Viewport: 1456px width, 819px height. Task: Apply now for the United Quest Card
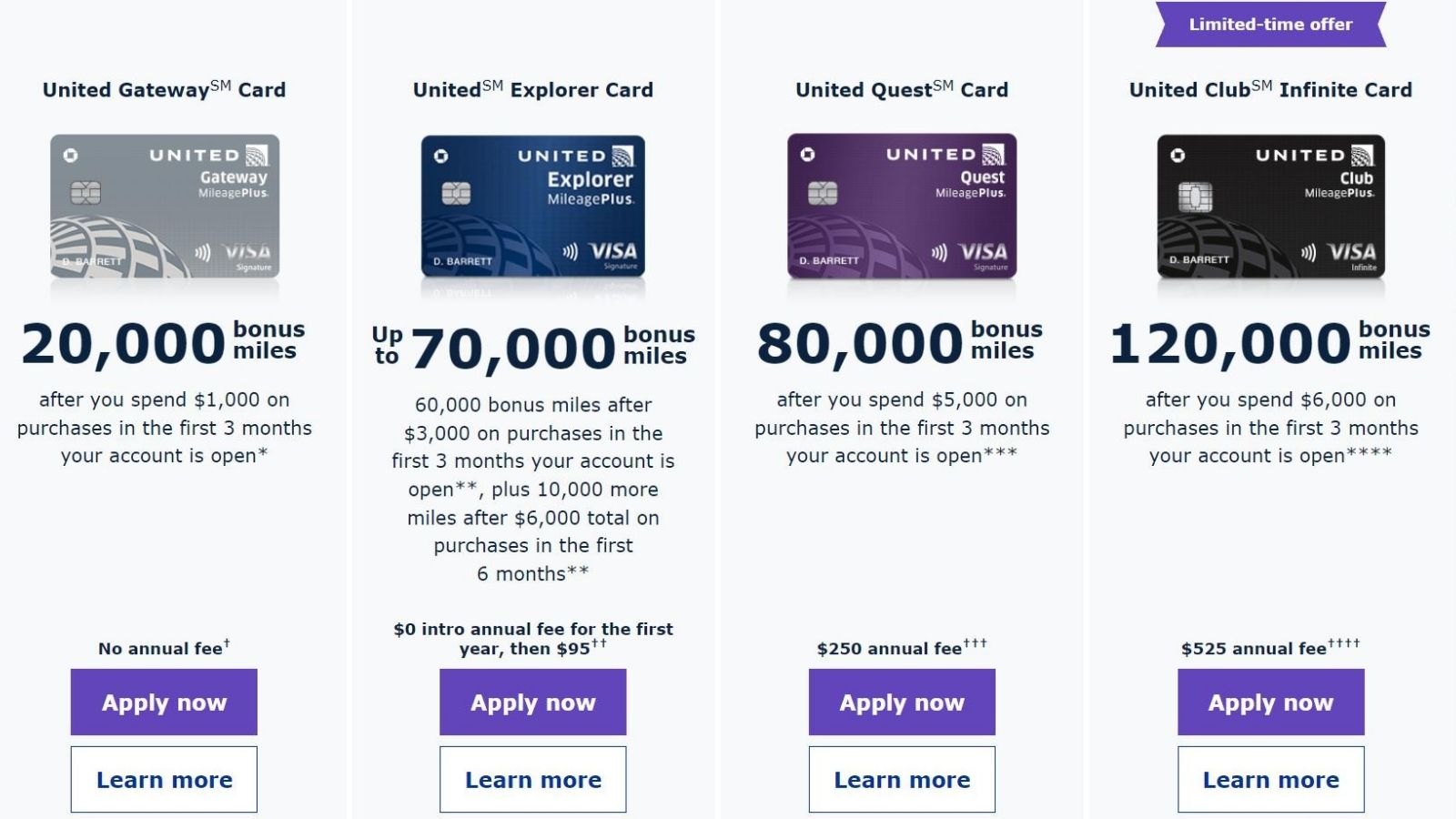click(x=902, y=702)
